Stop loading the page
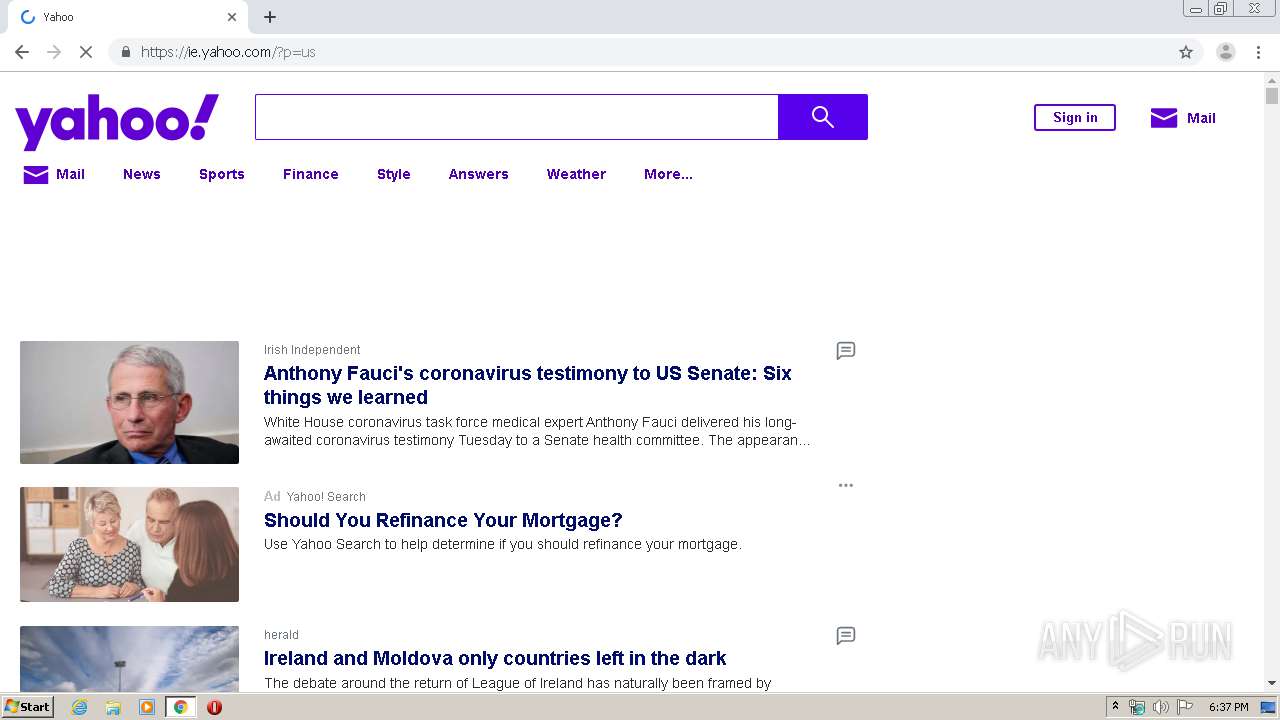1280x720 pixels. pos(86,52)
